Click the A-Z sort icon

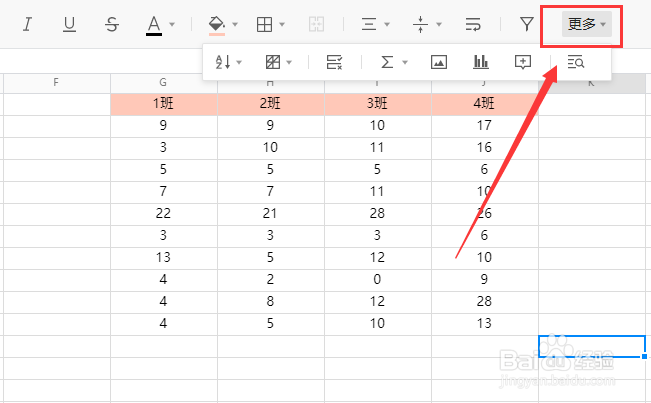tap(223, 63)
